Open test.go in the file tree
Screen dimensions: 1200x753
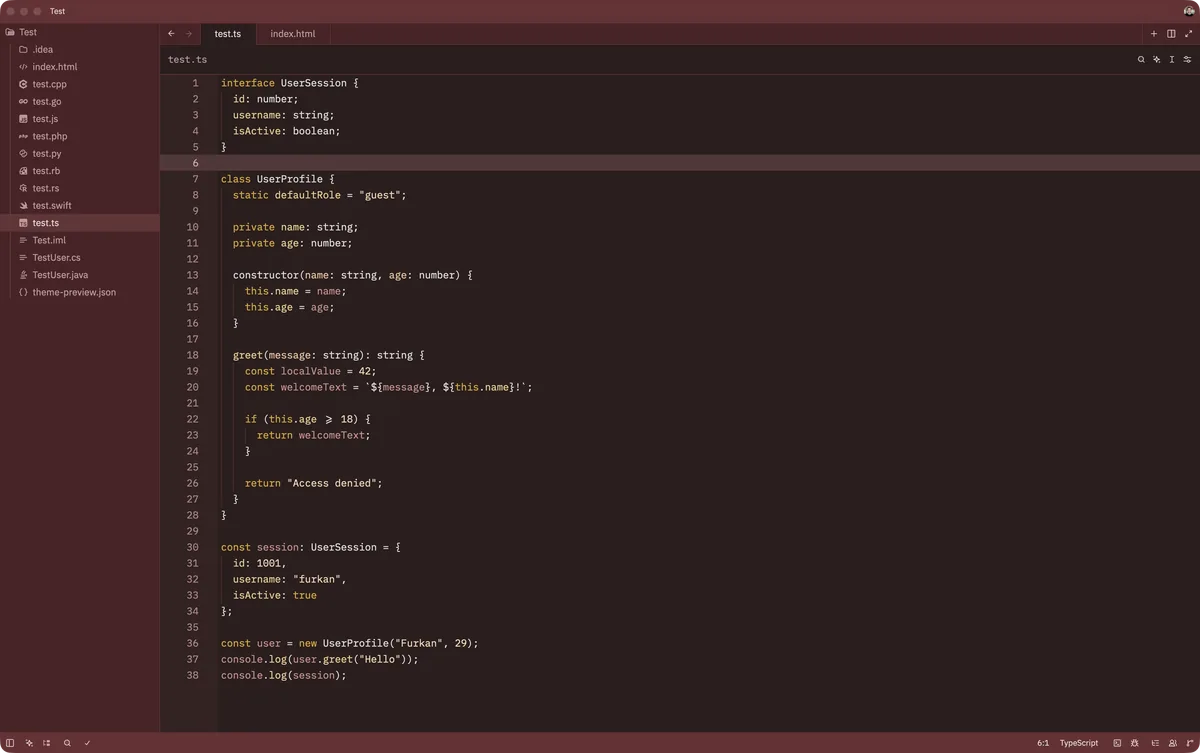(80, 101)
